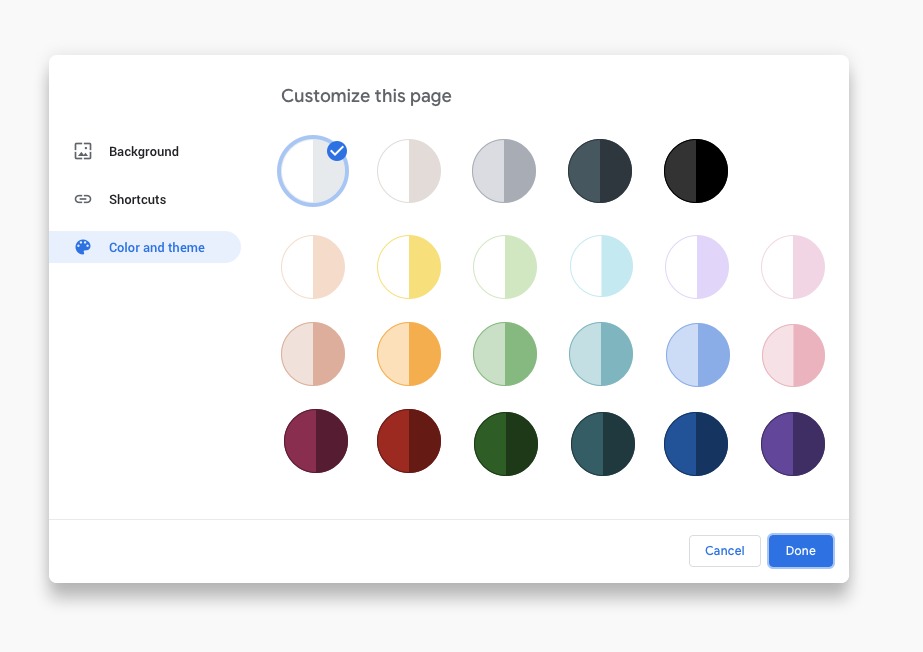This screenshot has width=923, height=652.
Task: Apply the dark green theme swatch
Action: 505,443
